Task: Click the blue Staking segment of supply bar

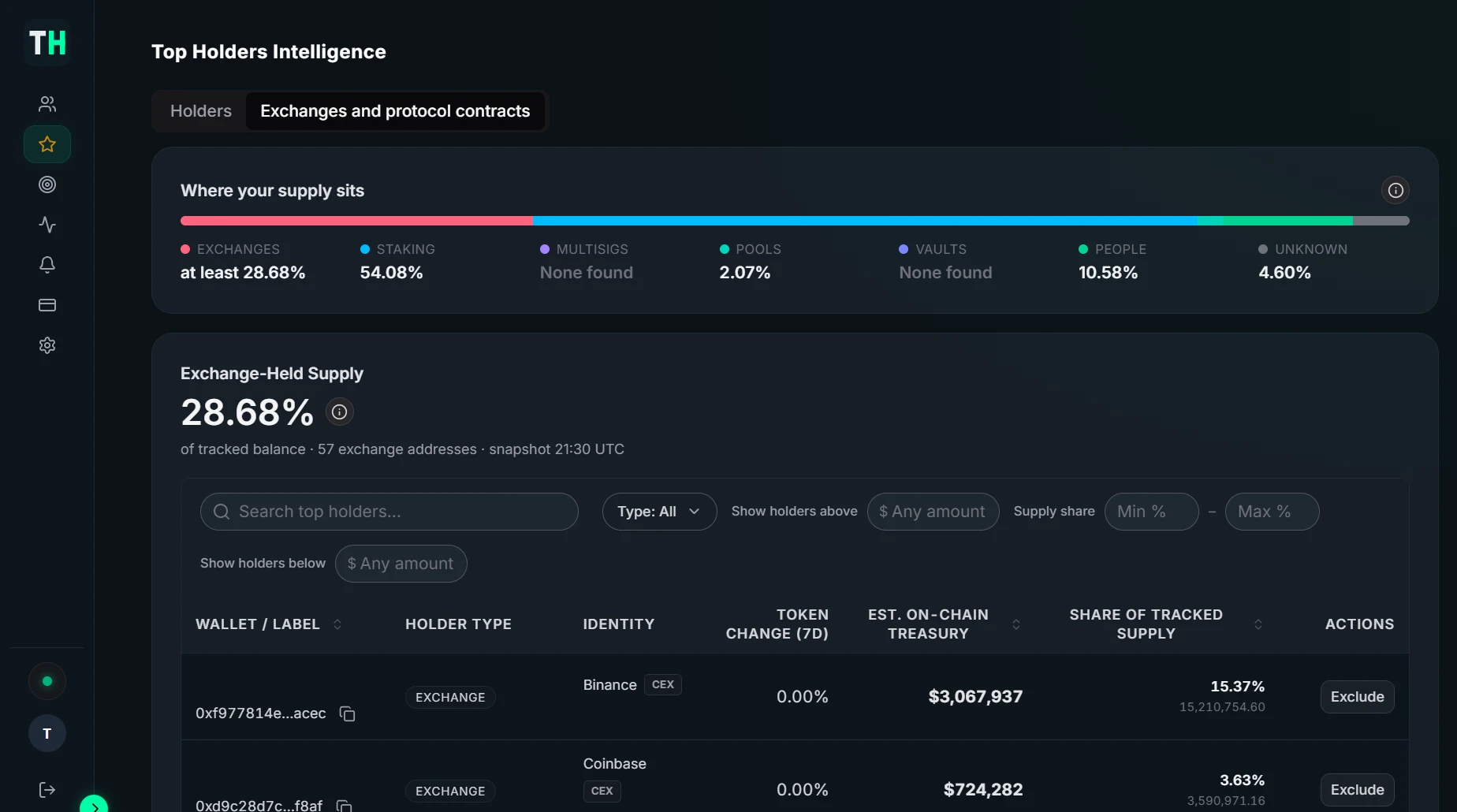Action: point(865,221)
